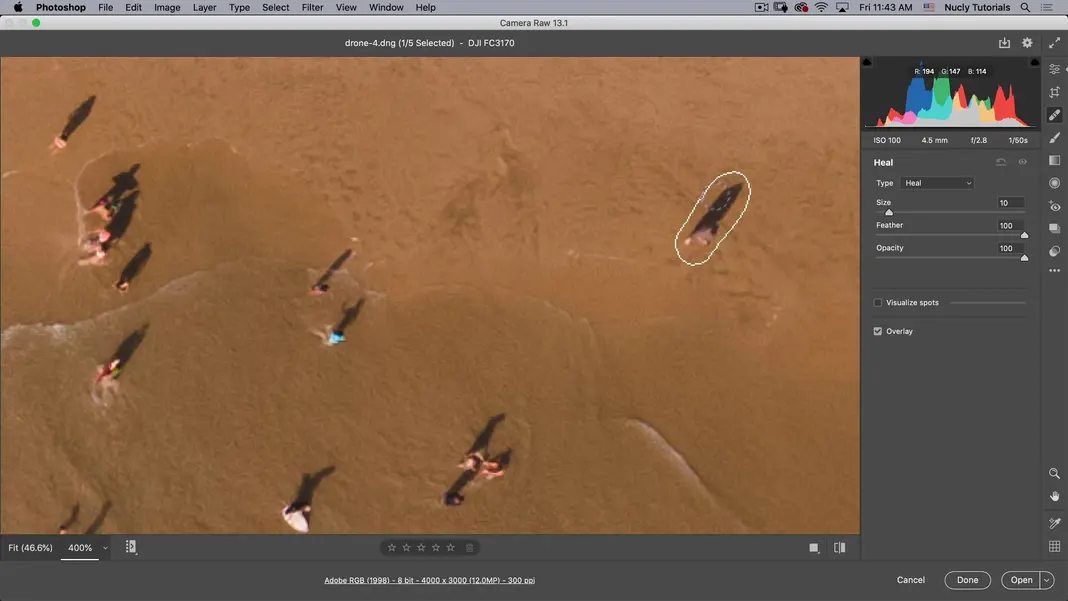Click the save image download icon
The image size is (1068, 601).
[1004, 43]
